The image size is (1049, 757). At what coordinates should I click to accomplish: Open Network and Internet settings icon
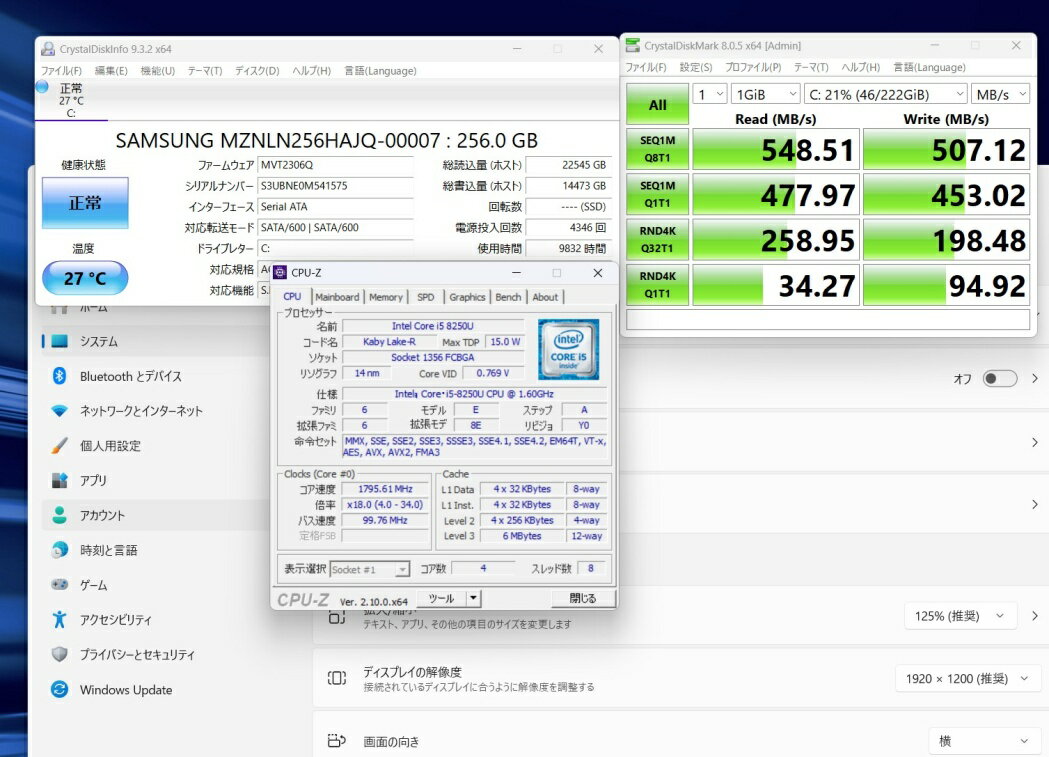[59, 411]
